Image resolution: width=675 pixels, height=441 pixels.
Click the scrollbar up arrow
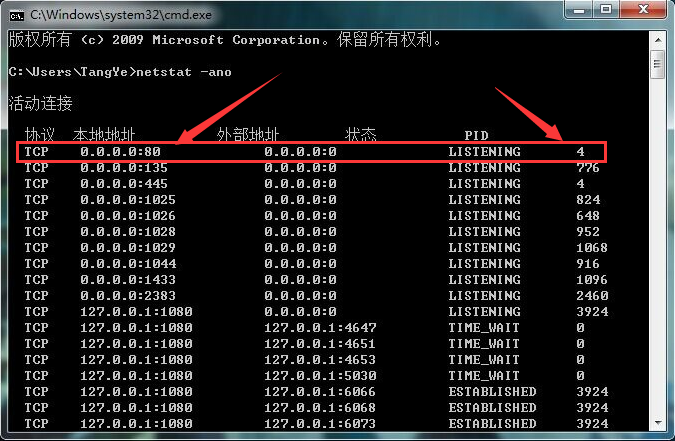click(x=658, y=40)
